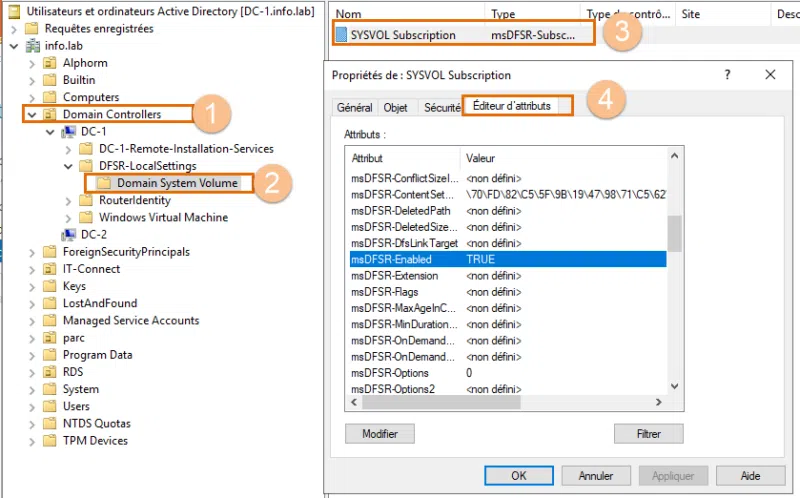Screen dimensions: 800x498
Task: Collapse the DFSR-LocalSettings node
Action: tap(68, 166)
